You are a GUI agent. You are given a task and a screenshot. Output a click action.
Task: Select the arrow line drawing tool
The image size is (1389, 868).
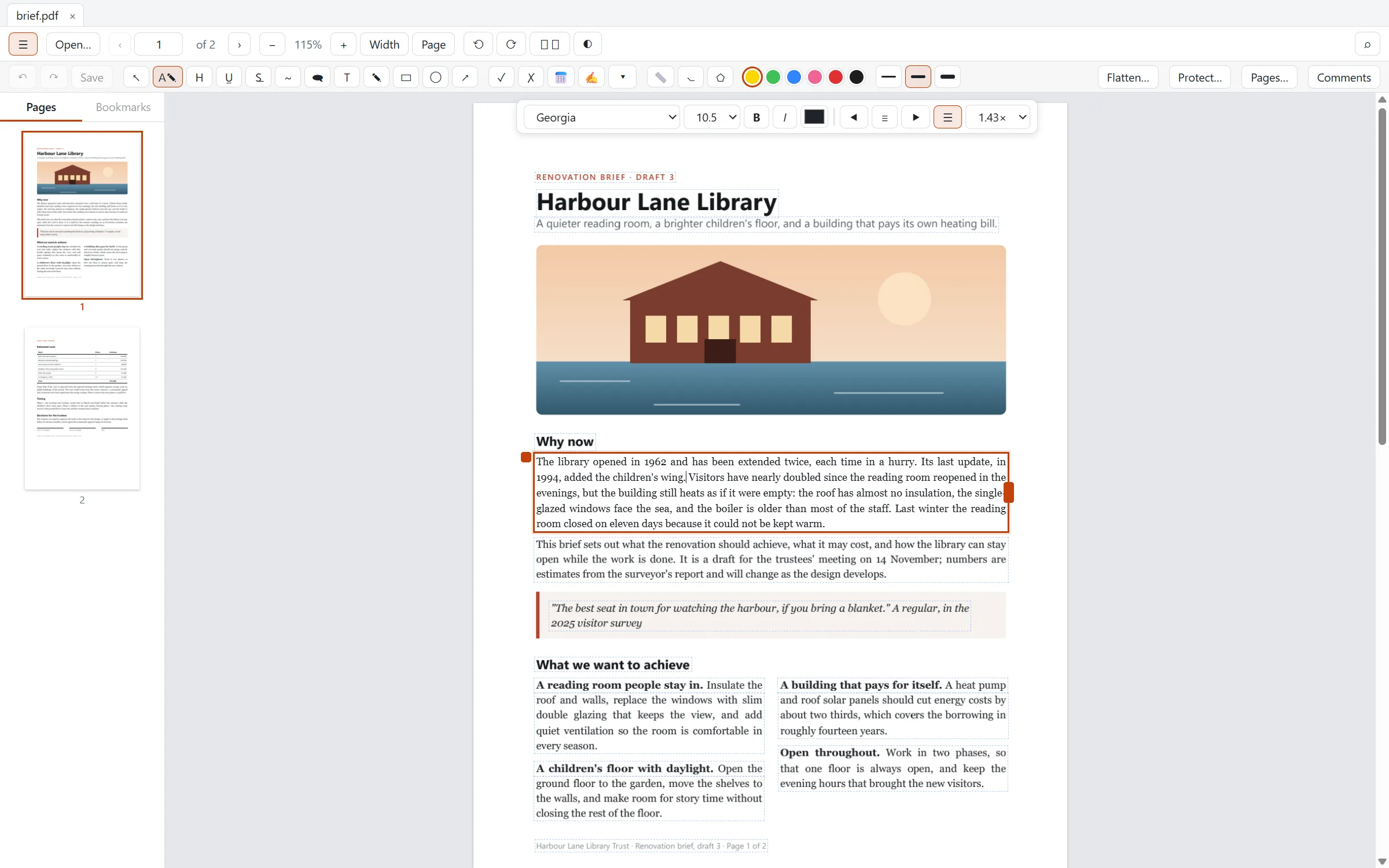click(x=465, y=78)
